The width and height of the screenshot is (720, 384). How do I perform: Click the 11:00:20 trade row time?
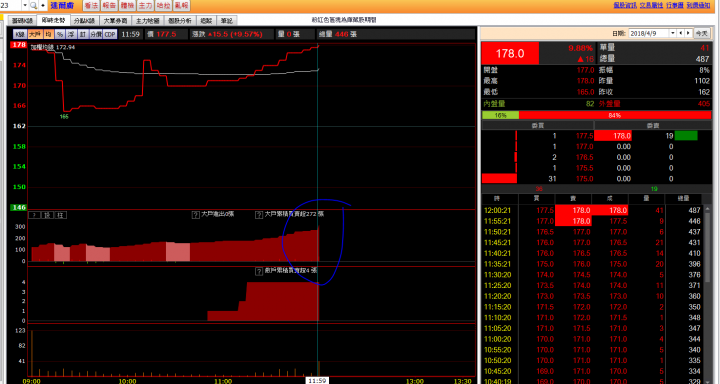[x=497, y=339]
